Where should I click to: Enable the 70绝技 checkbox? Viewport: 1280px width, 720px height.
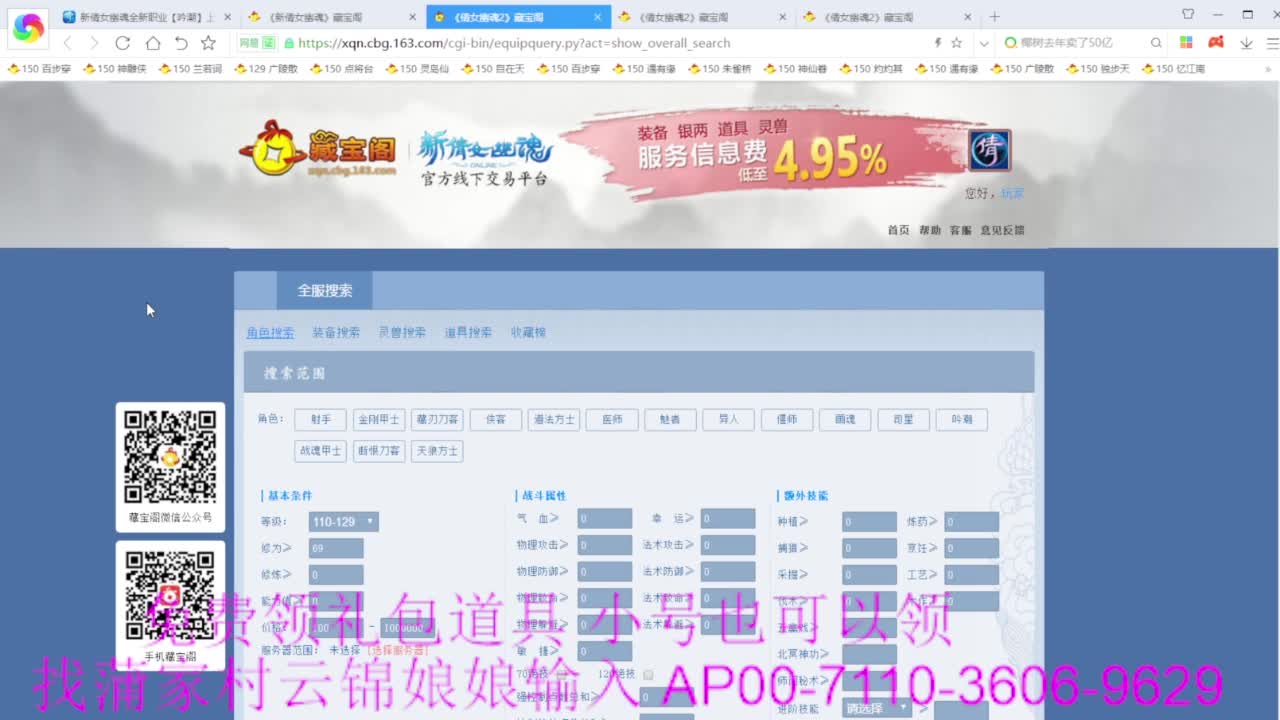(x=562, y=675)
